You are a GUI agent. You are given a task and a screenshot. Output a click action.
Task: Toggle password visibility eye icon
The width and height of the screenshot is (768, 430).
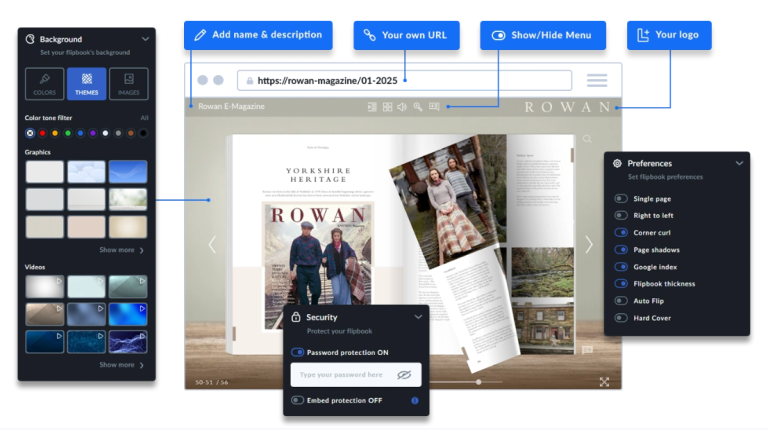pos(404,375)
